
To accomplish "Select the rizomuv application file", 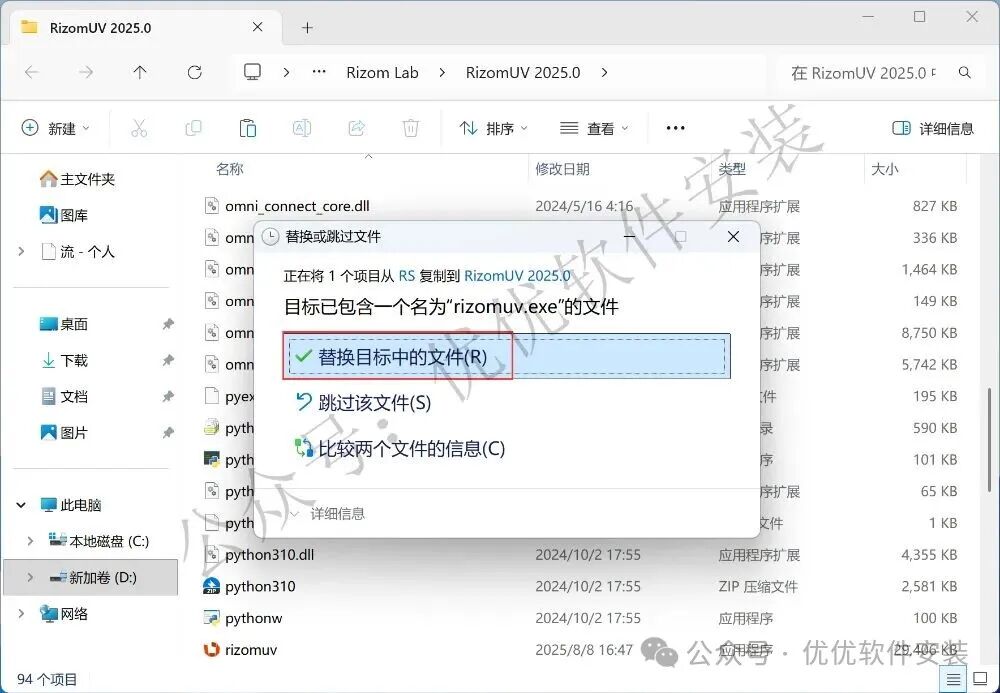I will 251,650.
